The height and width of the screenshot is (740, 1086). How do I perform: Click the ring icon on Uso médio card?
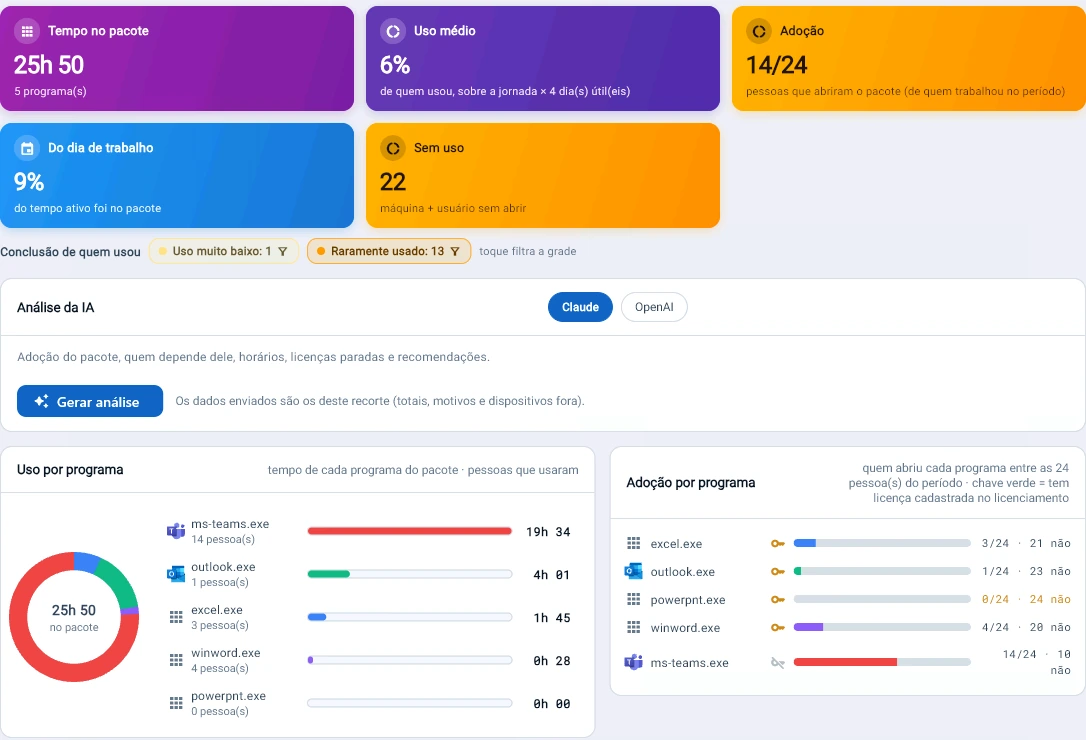click(x=393, y=31)
